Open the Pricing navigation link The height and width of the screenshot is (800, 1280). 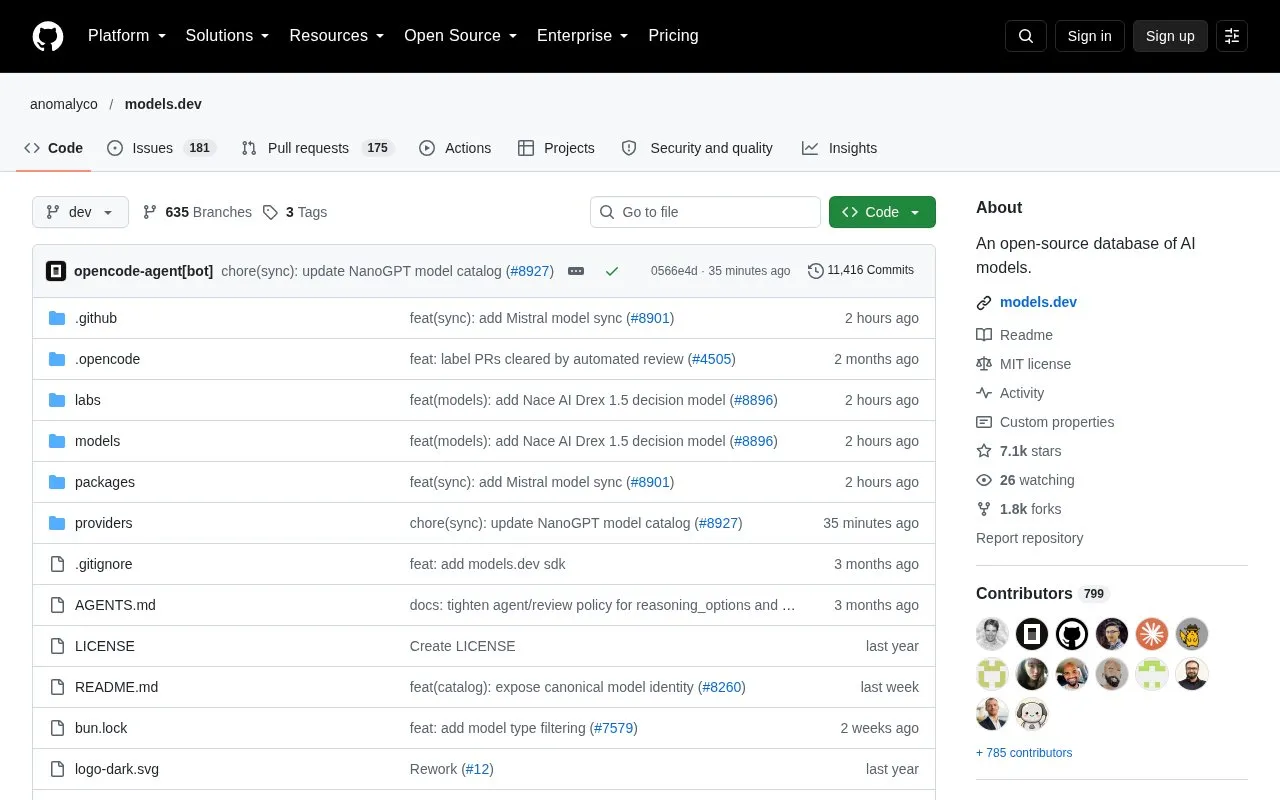click(x=673, y=36)
